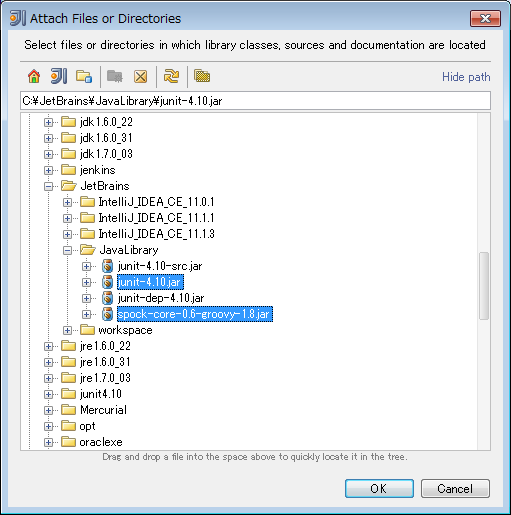
Task: Click the New Folder toolbar icon
Action: [115, 76]
